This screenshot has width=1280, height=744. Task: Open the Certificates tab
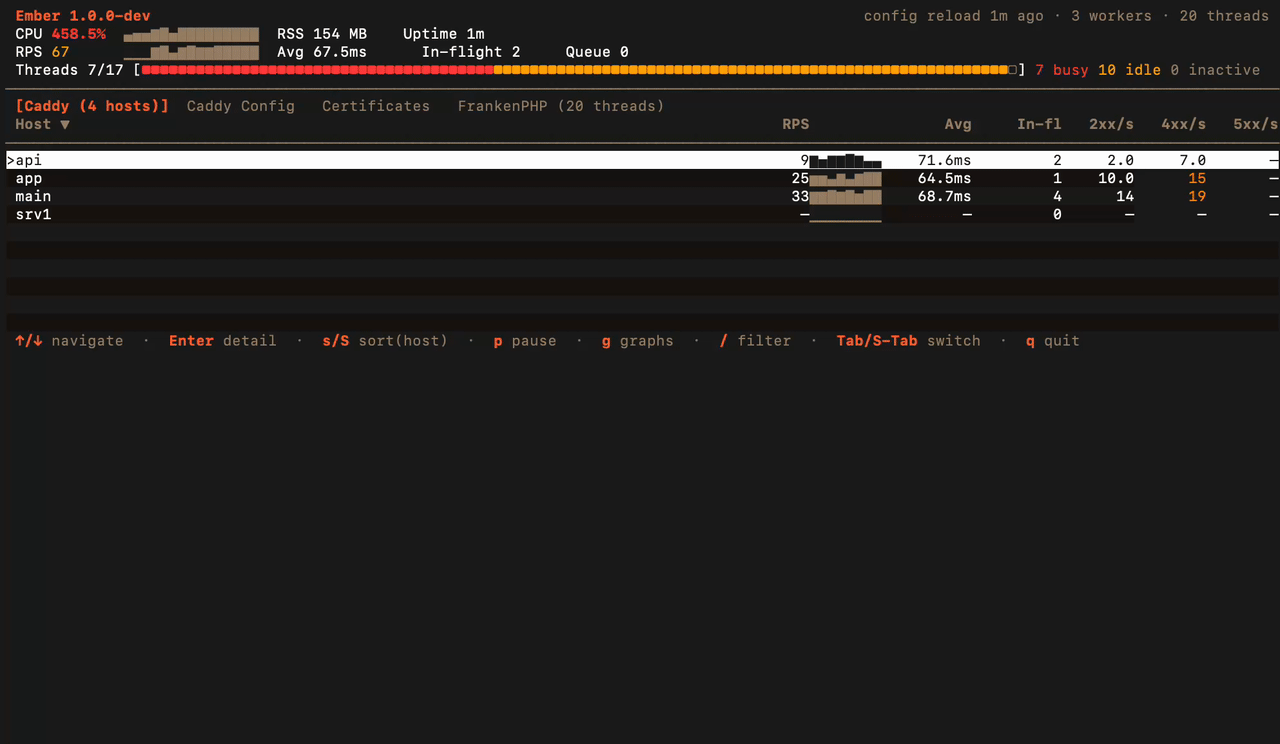[375, 106]
